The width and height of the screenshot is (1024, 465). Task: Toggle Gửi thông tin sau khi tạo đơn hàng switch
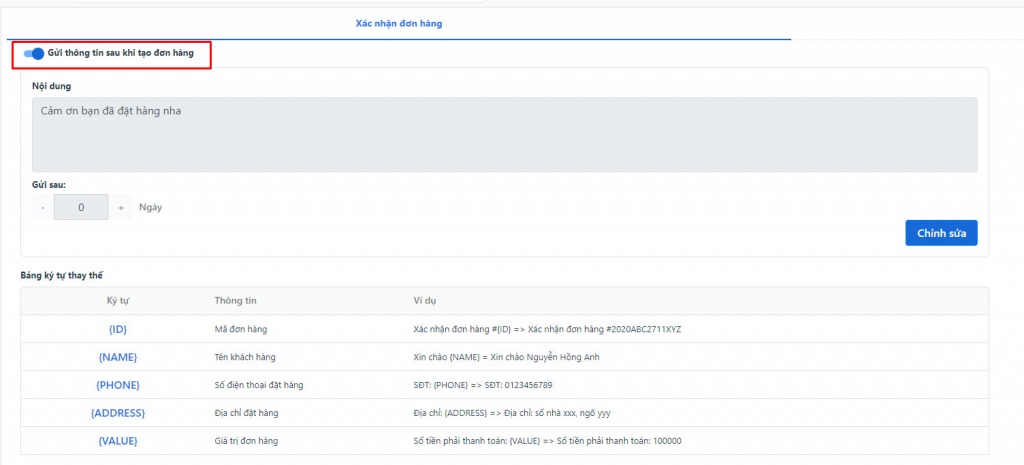tap(34, 53)
